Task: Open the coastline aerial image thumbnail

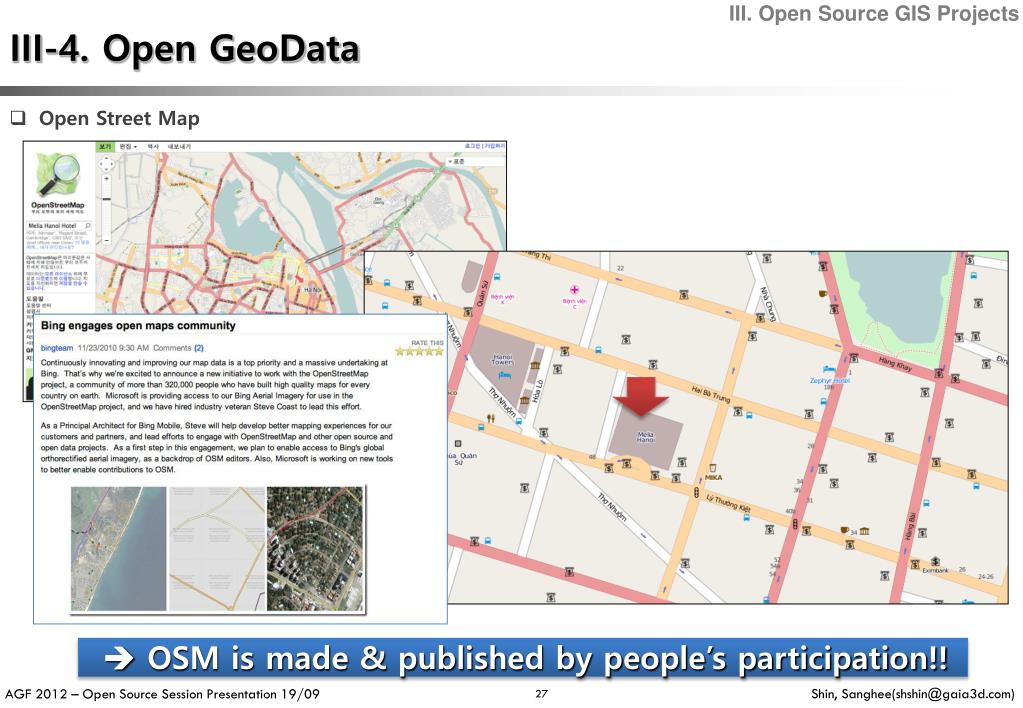Action: [119, 549]
